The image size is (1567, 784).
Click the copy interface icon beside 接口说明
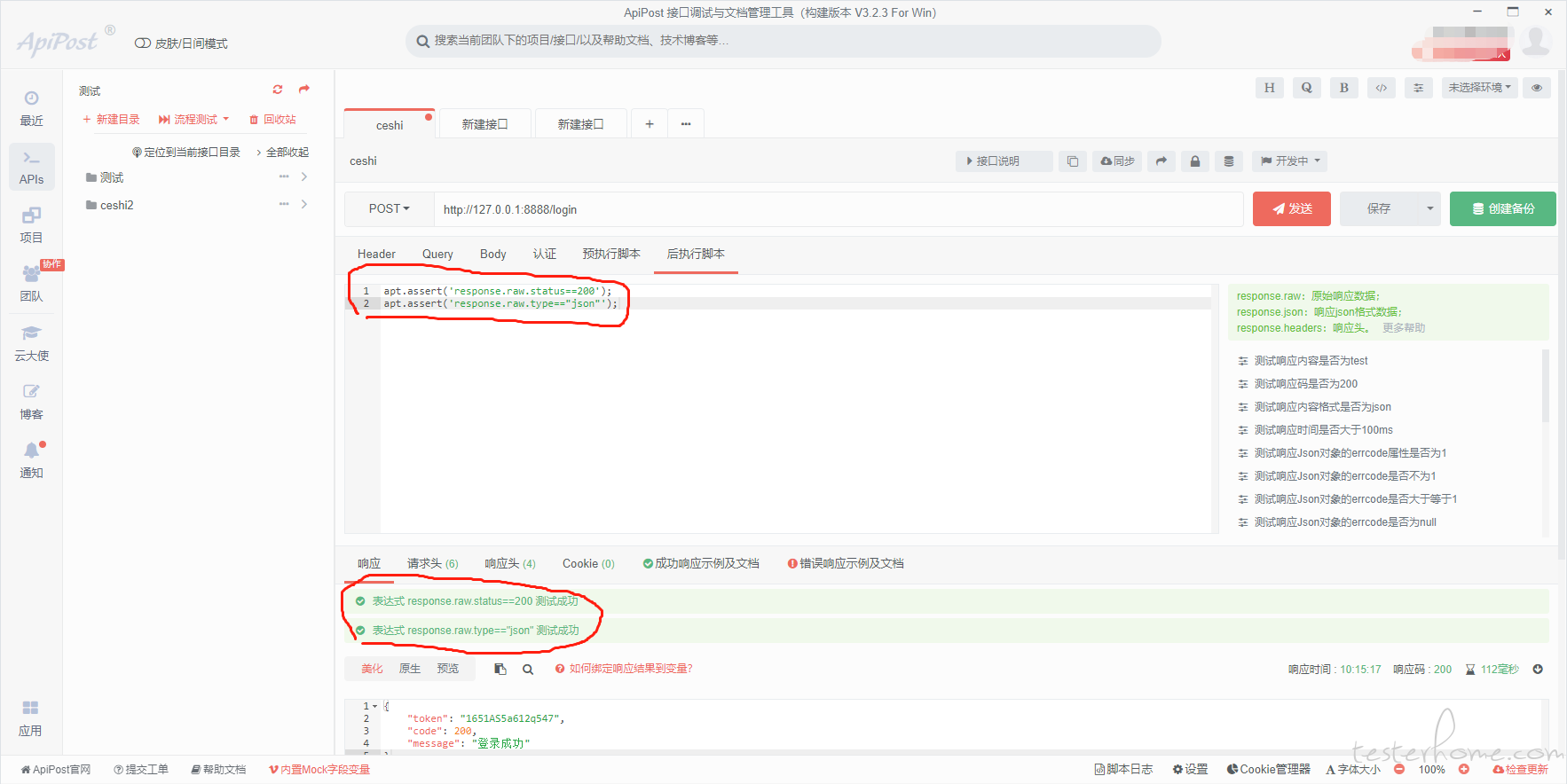(x=1073, y=161)
